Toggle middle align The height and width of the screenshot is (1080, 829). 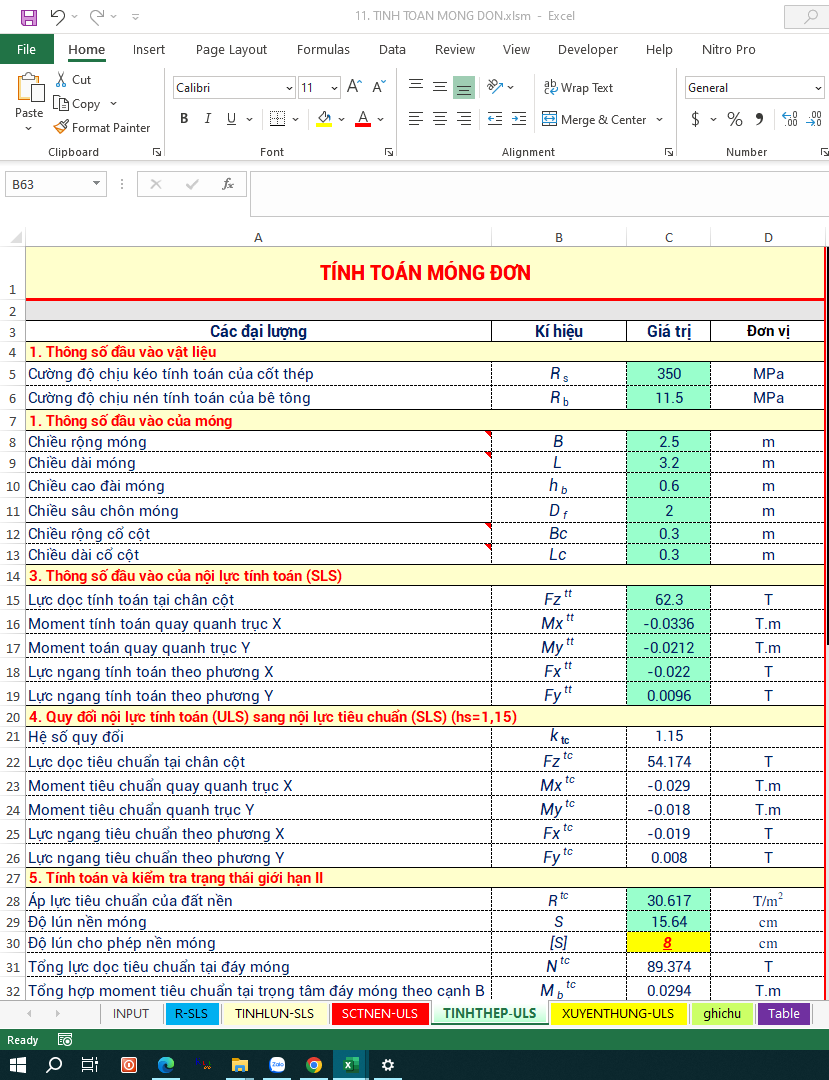[440, 85]
